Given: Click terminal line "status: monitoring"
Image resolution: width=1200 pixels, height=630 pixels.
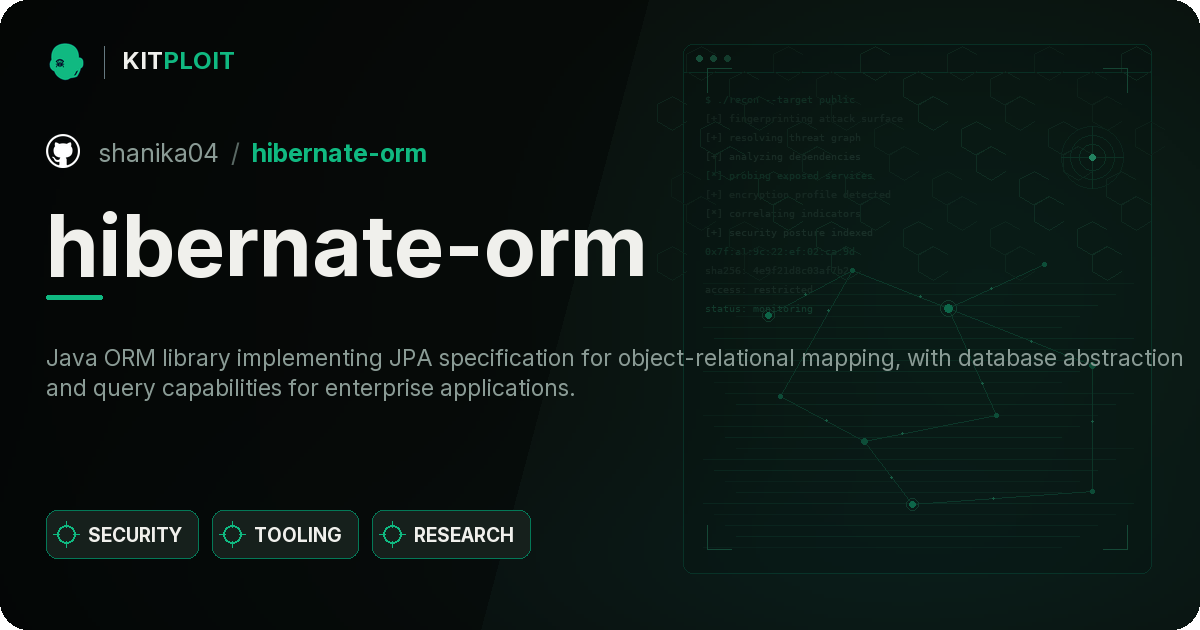Looking at the screenshot, I should [x=759, y=309].
